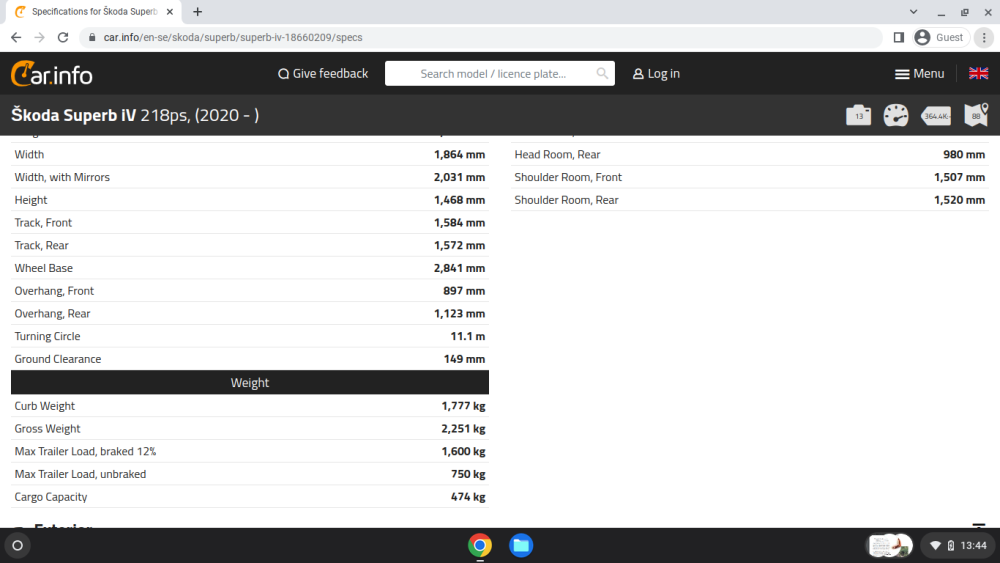
Task: Select the Ground Clearance label
Action: (x=57, y=359)
